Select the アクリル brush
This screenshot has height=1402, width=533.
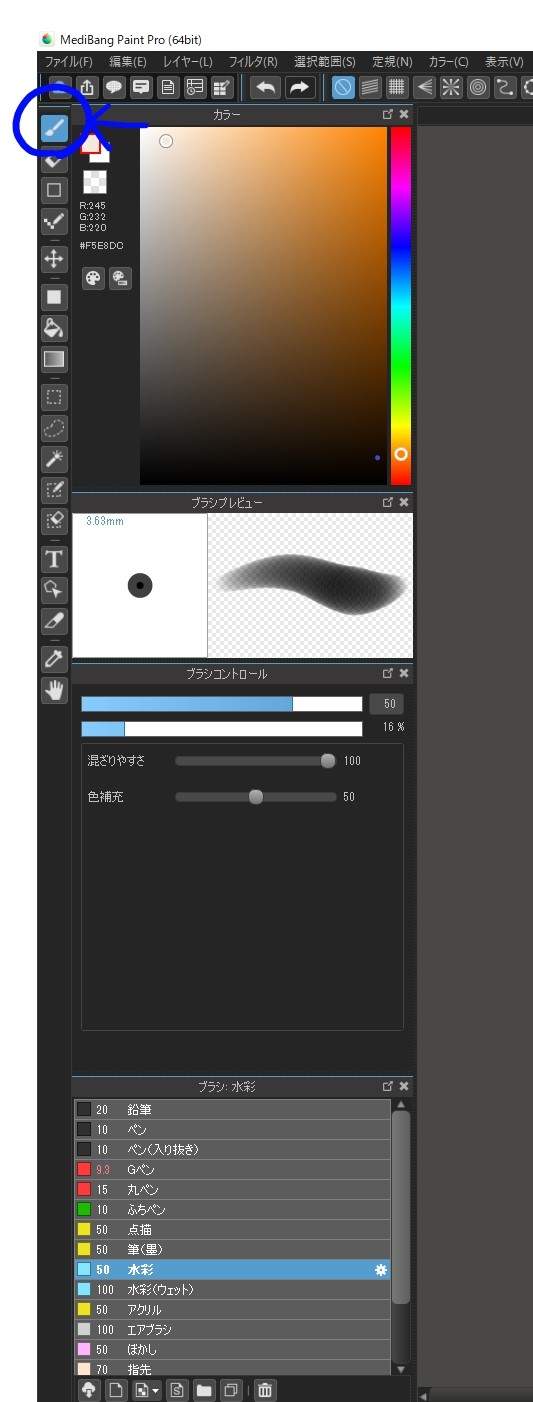[232, 1310]
